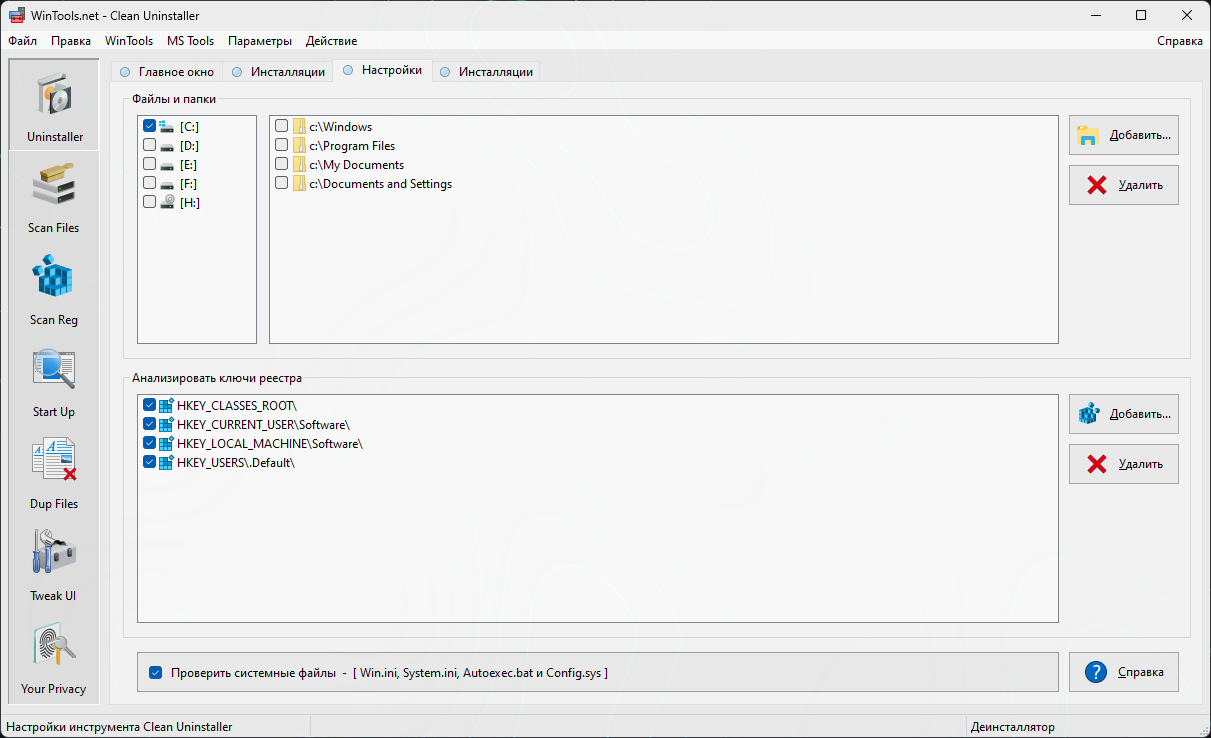Click Добавить button for files and folders
Viewport: 1211px width, 738px height.
pyautogui.click(x=1123, y=135)
